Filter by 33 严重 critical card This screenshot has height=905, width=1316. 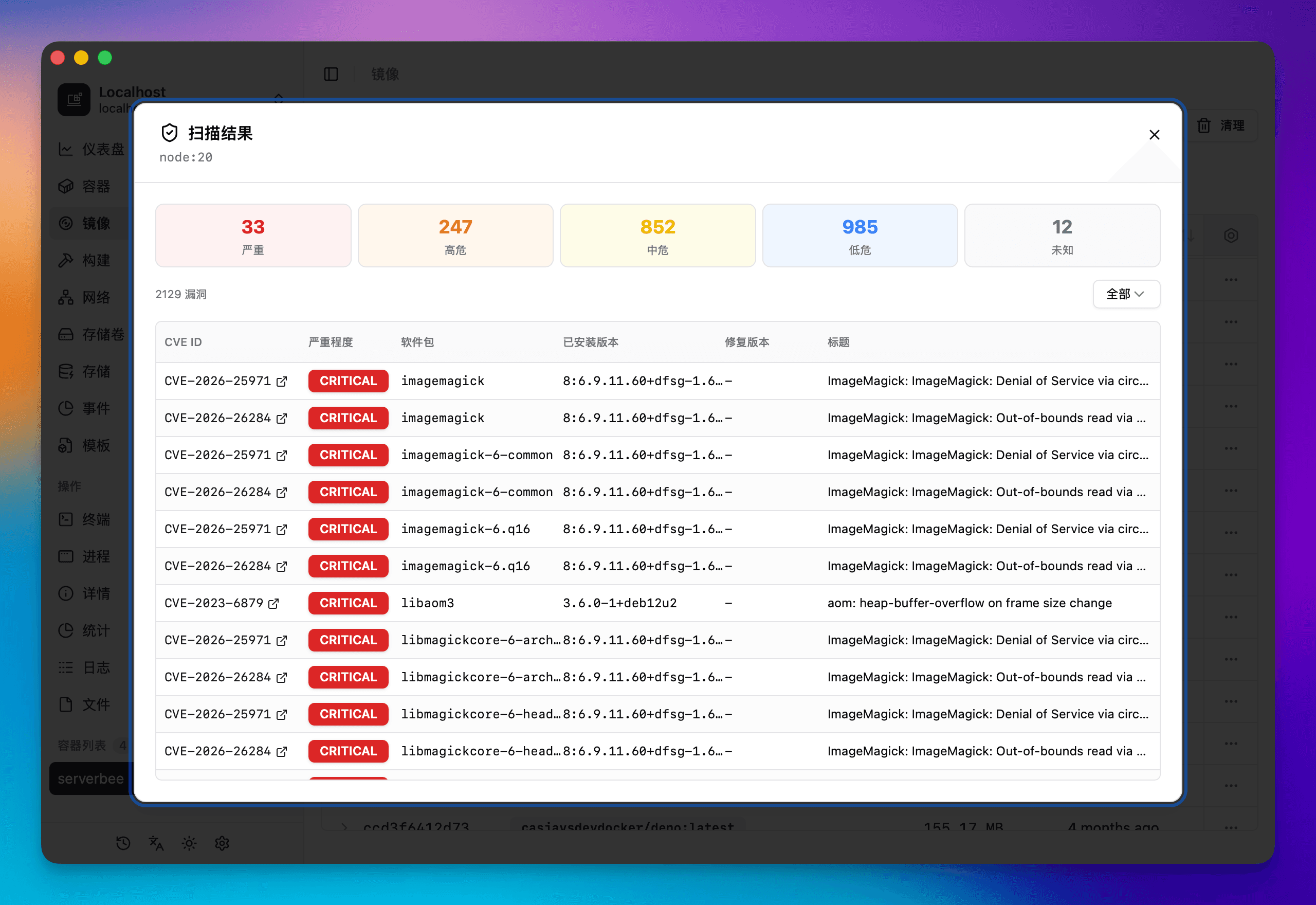[x=253, y=236]
